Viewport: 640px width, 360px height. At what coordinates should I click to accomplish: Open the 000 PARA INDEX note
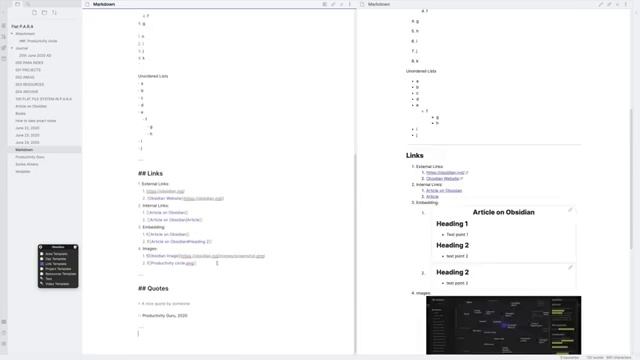[29, 63]
